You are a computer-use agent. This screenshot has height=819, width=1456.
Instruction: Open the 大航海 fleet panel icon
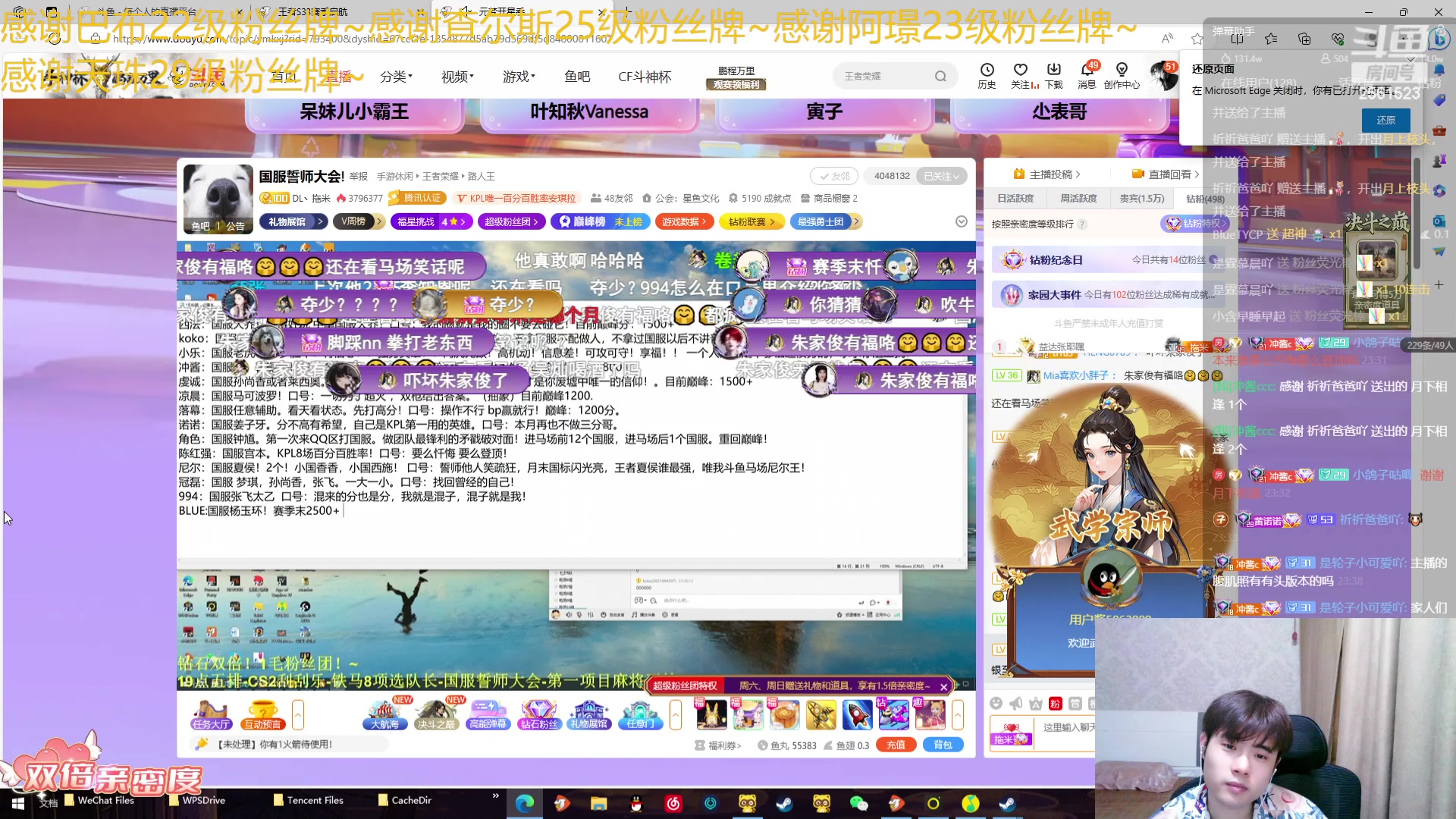coord(384,713)
